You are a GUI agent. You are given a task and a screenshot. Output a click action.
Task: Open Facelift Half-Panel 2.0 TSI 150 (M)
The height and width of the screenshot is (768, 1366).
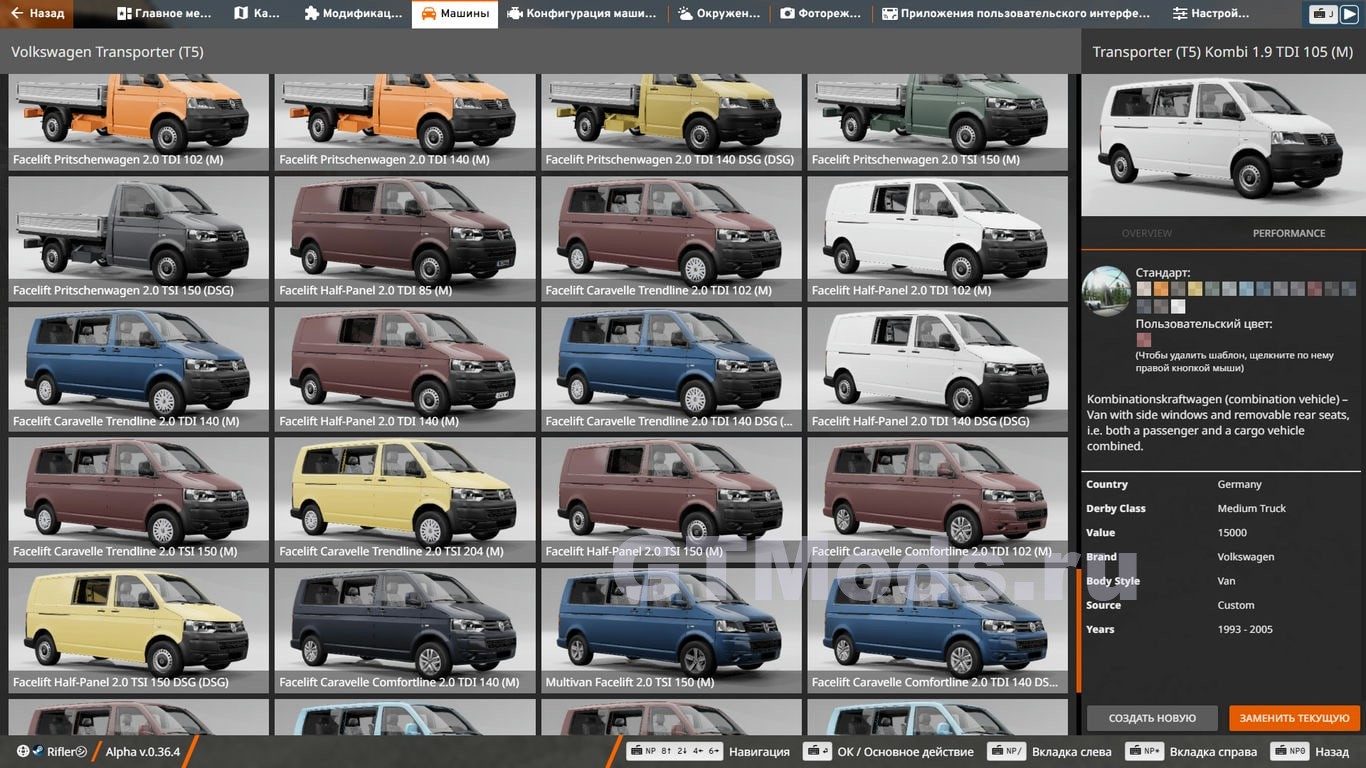671,500
